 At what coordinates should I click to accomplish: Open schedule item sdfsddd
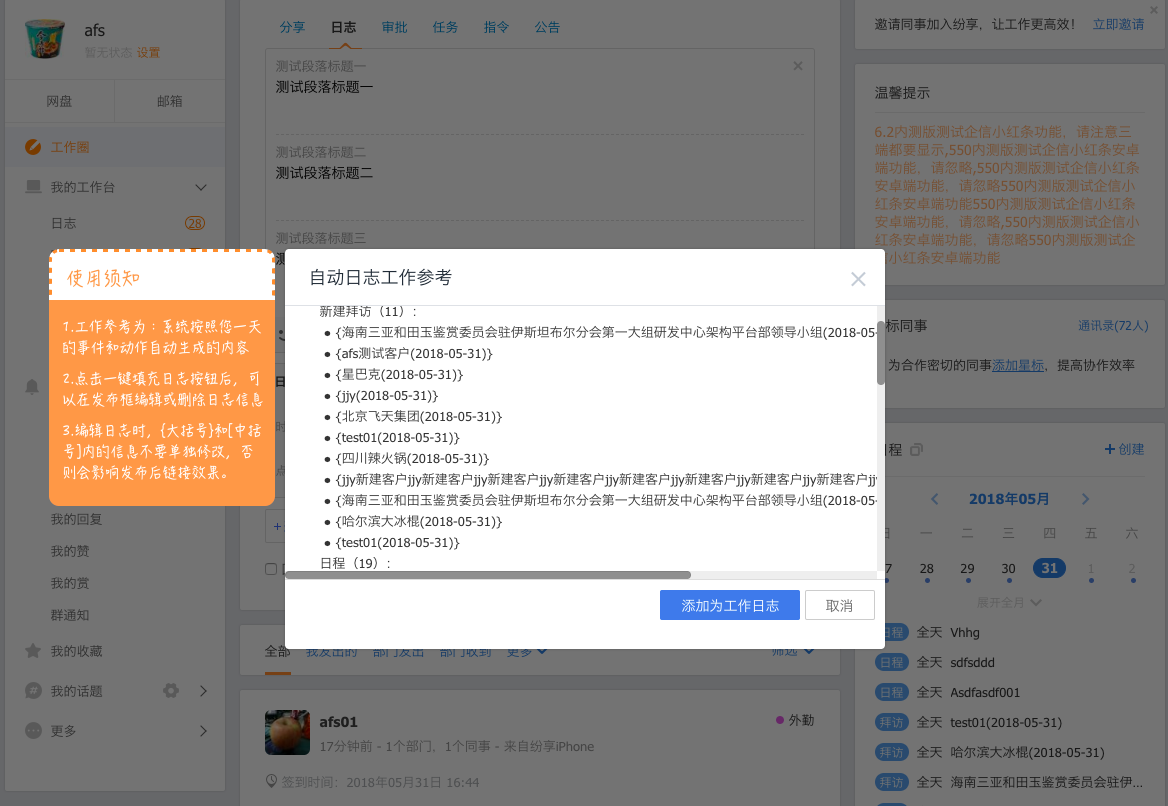point(972,663)
